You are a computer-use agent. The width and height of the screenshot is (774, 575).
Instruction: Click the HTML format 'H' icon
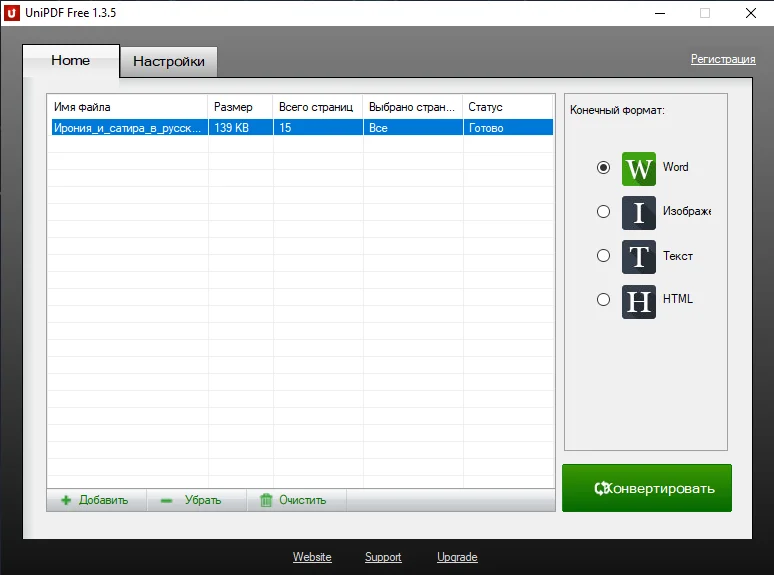pos(639,302)
